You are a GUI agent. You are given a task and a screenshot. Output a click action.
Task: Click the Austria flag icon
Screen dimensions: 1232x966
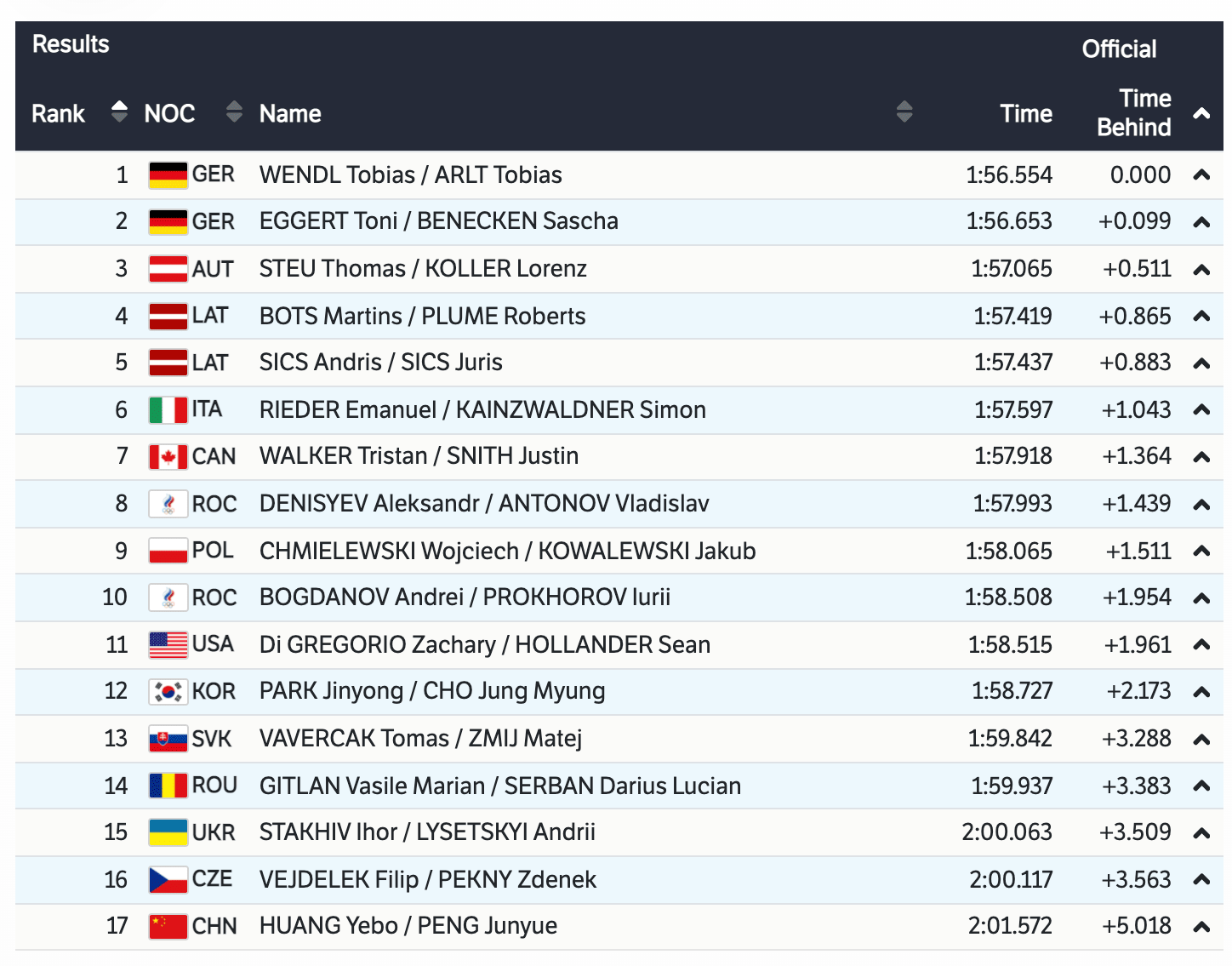[x=168, y=269]
